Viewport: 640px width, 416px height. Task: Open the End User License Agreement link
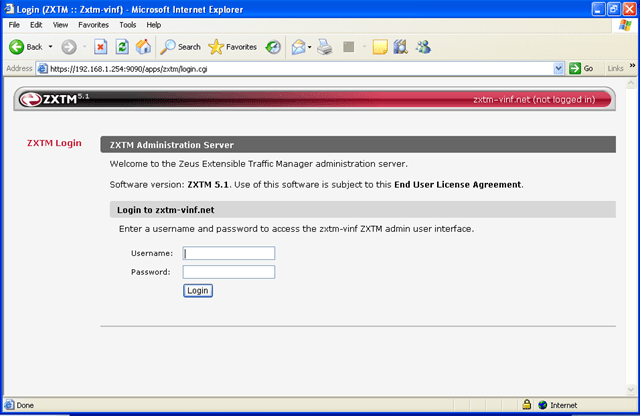[x=457, y=184]
